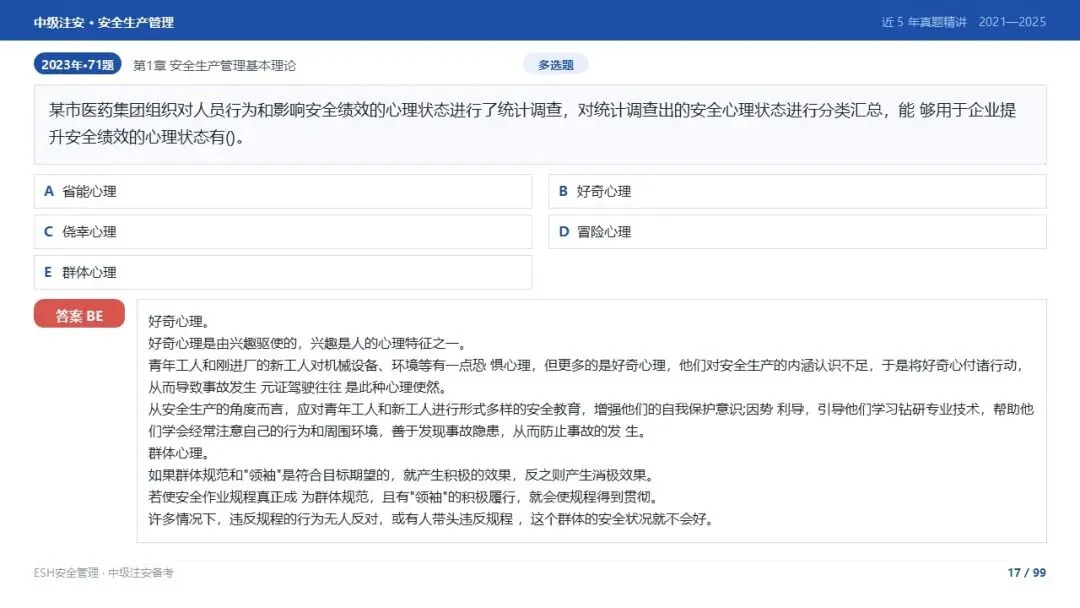Viewport: 1080px width, 608px height.
Task: Click the red 答案 BE badge
Action: pos(79,315)
